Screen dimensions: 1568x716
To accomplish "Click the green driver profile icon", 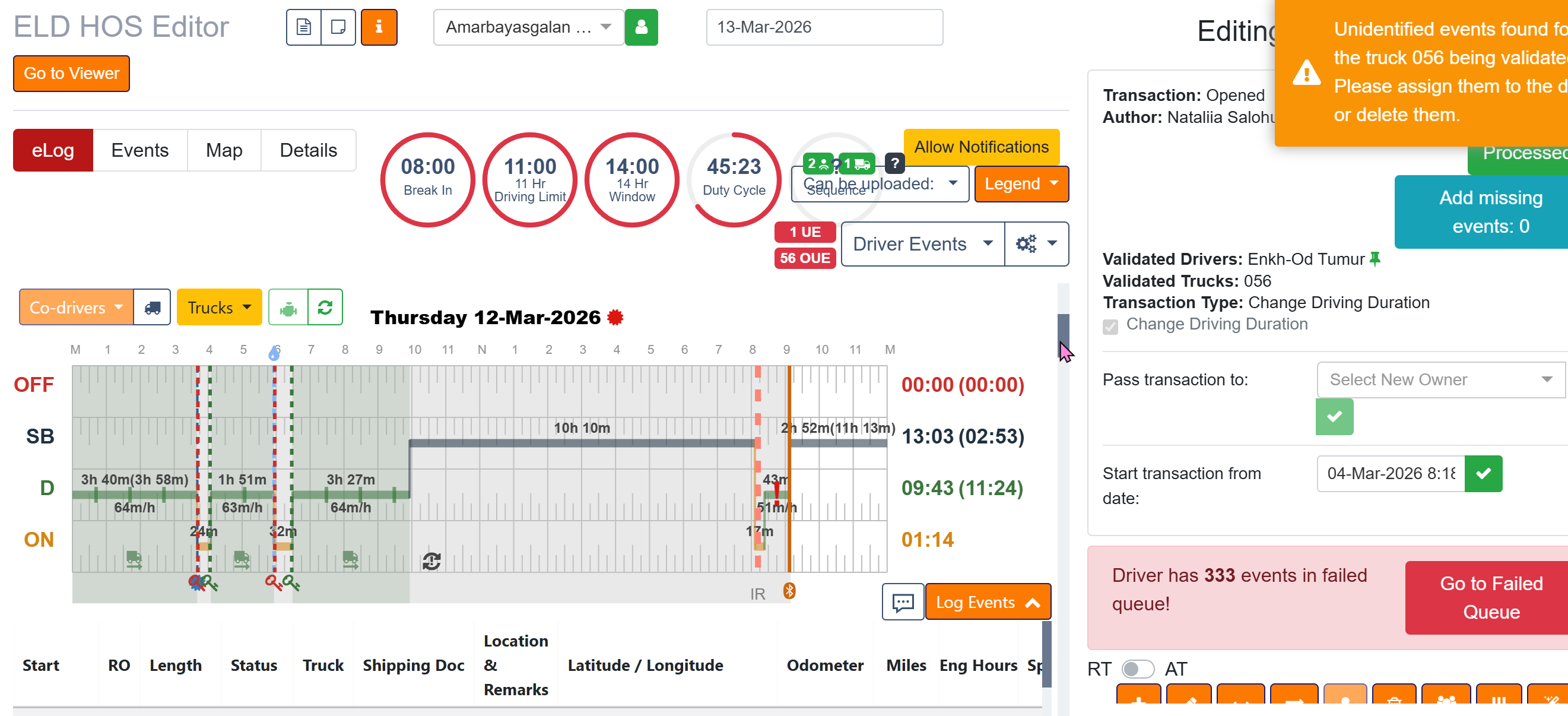I will coord(641,27).
